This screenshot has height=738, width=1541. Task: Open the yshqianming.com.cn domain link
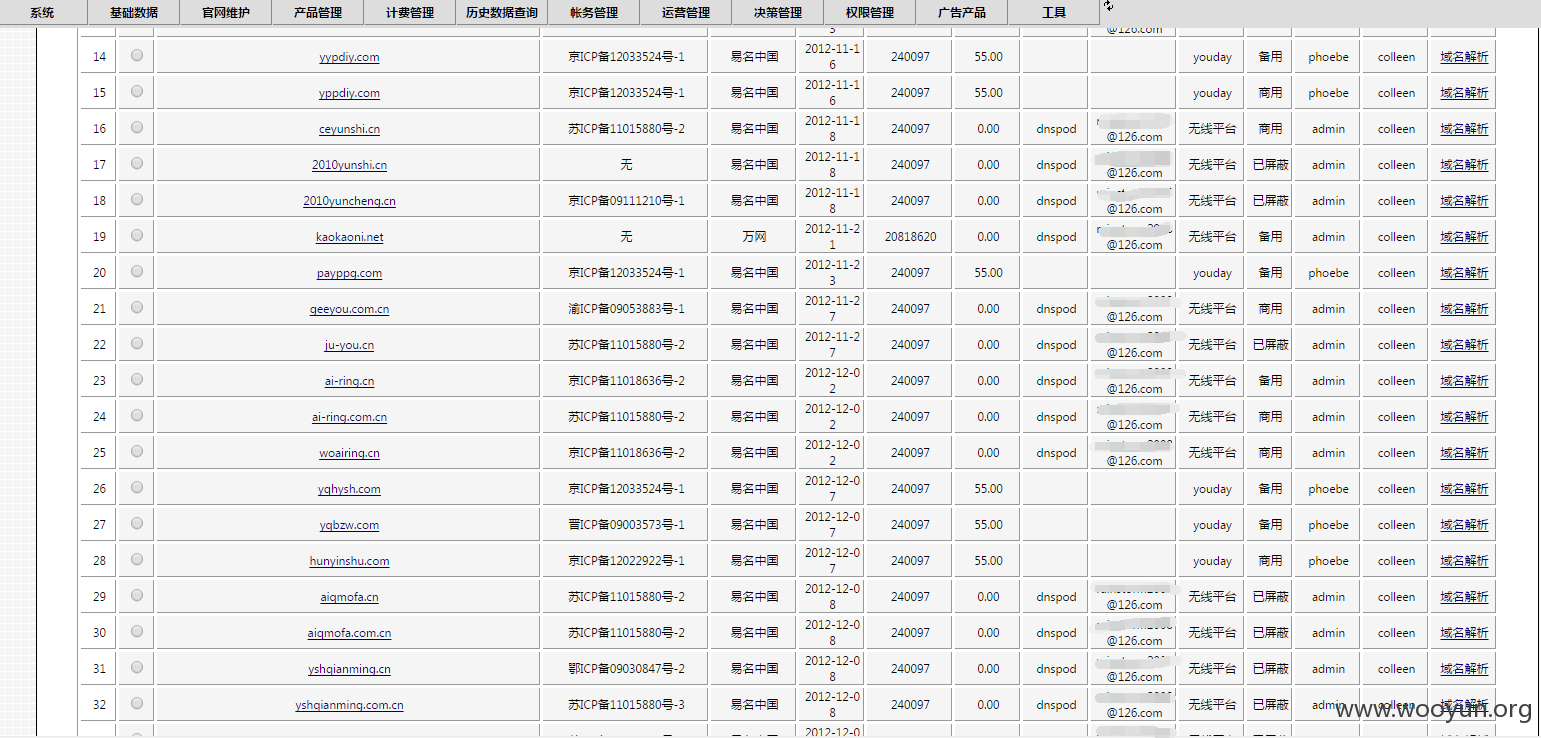349,705
